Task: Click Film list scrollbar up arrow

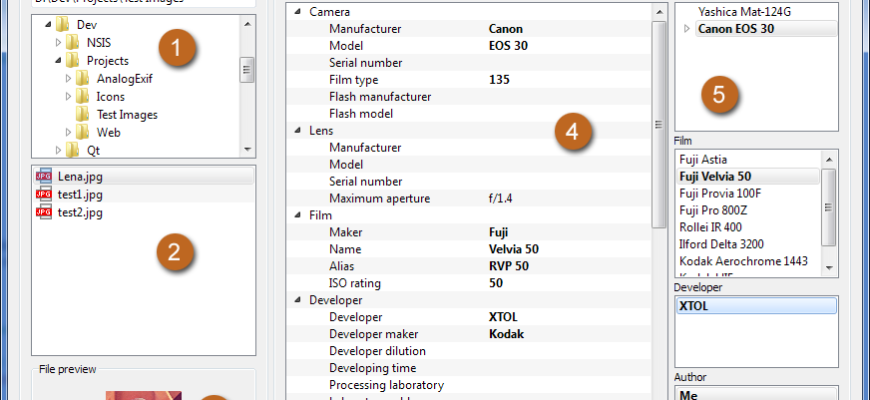Action: [829, 160]
